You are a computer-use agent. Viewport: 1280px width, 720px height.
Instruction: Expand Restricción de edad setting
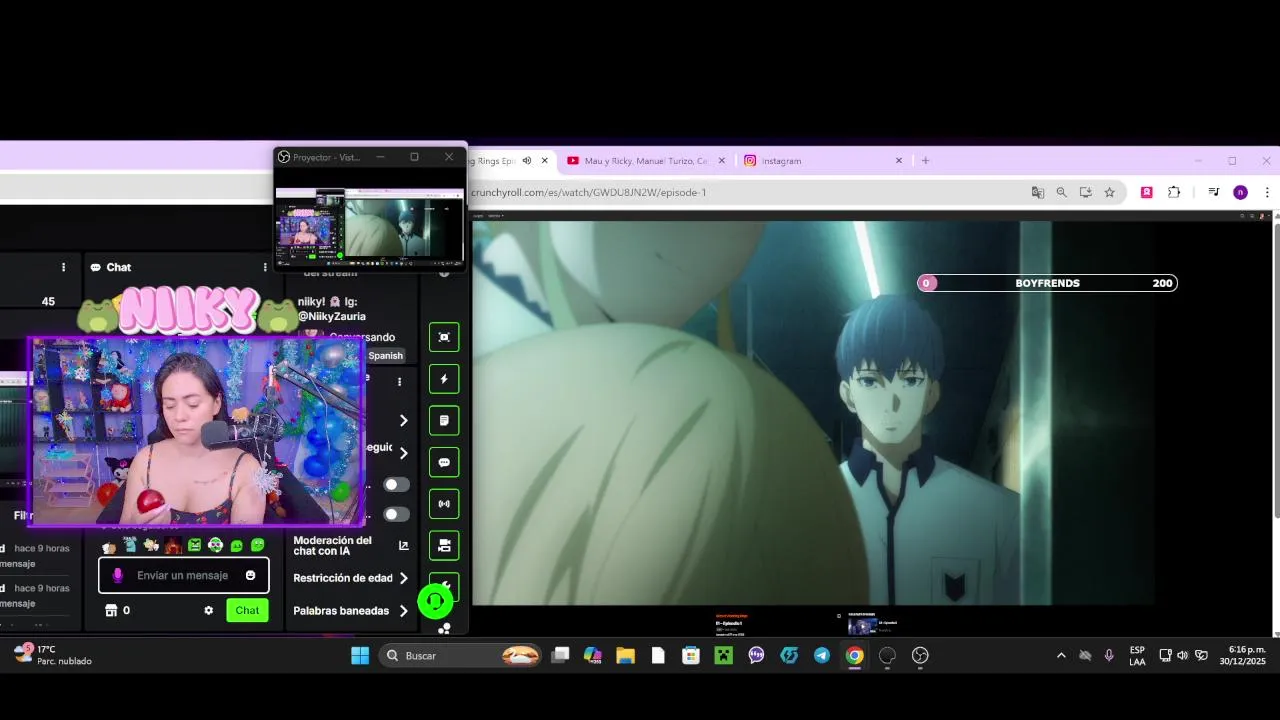404,578
